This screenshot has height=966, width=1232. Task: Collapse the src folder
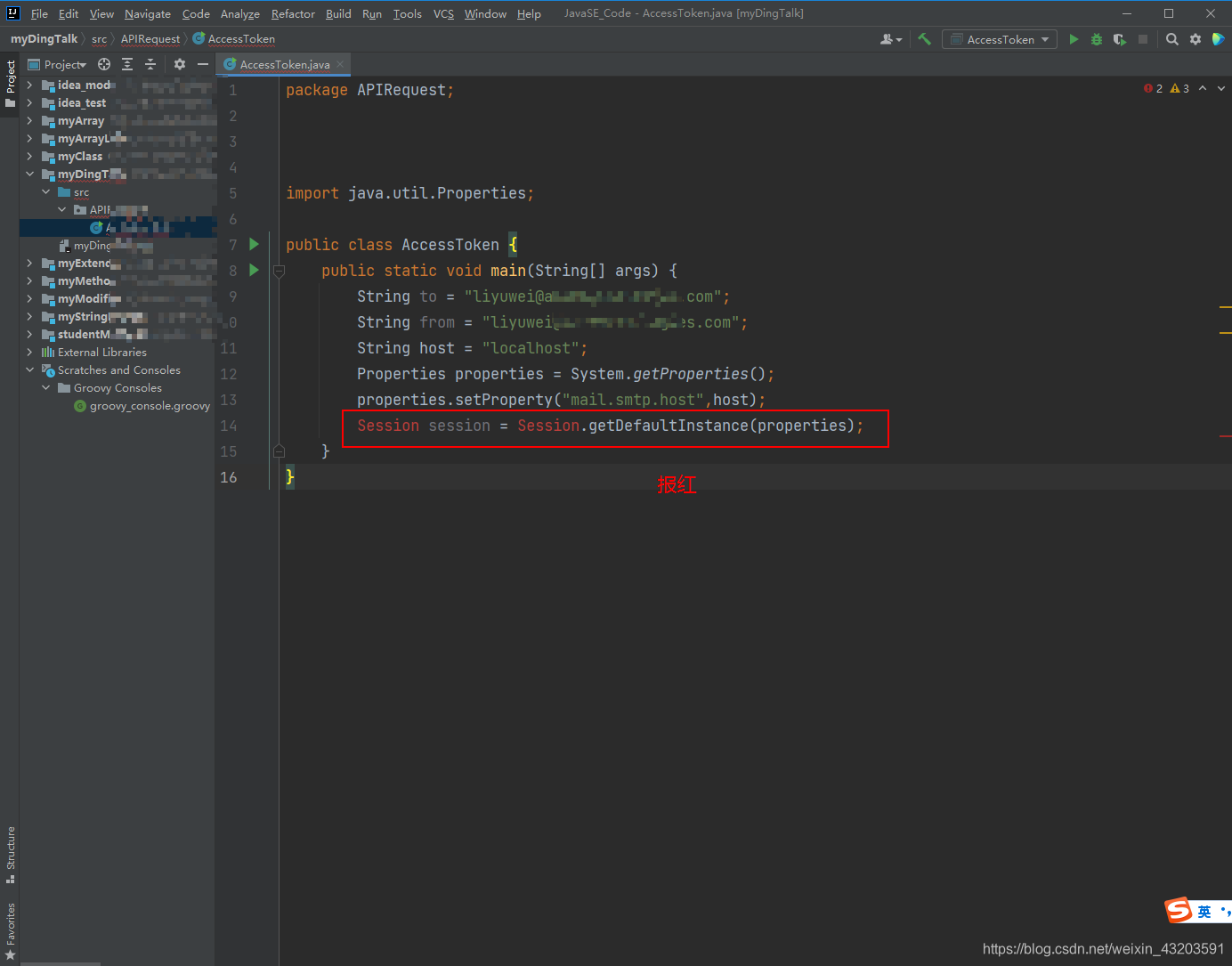(x=45, y=192)
